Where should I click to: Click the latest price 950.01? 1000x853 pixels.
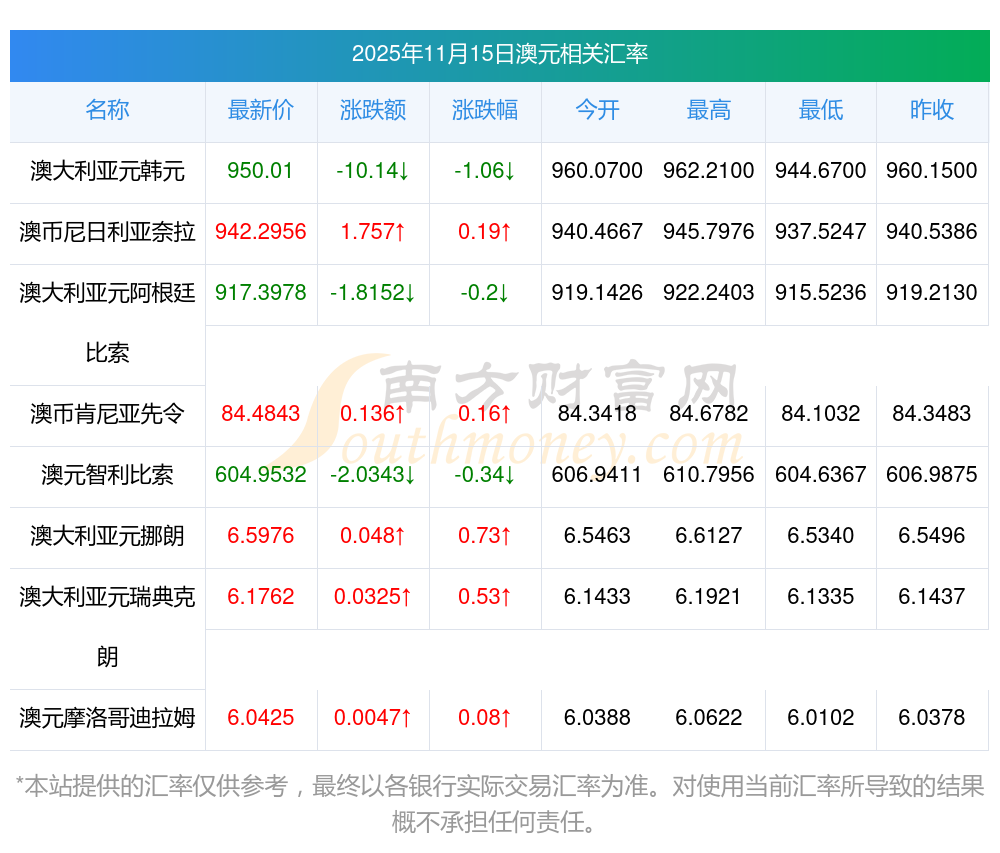pos(260,171)
